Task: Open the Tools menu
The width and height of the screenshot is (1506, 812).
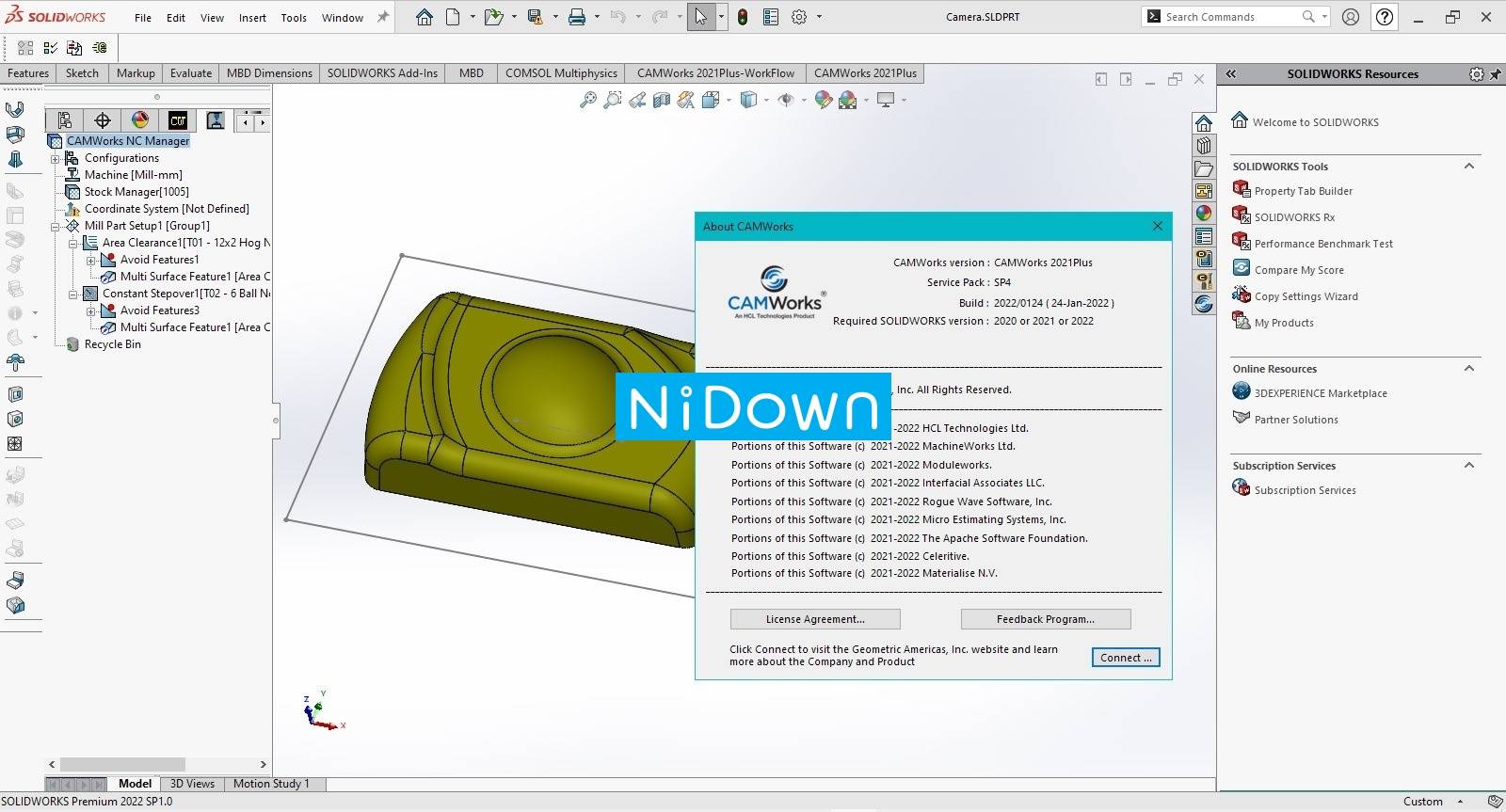Action: point(294,17)
